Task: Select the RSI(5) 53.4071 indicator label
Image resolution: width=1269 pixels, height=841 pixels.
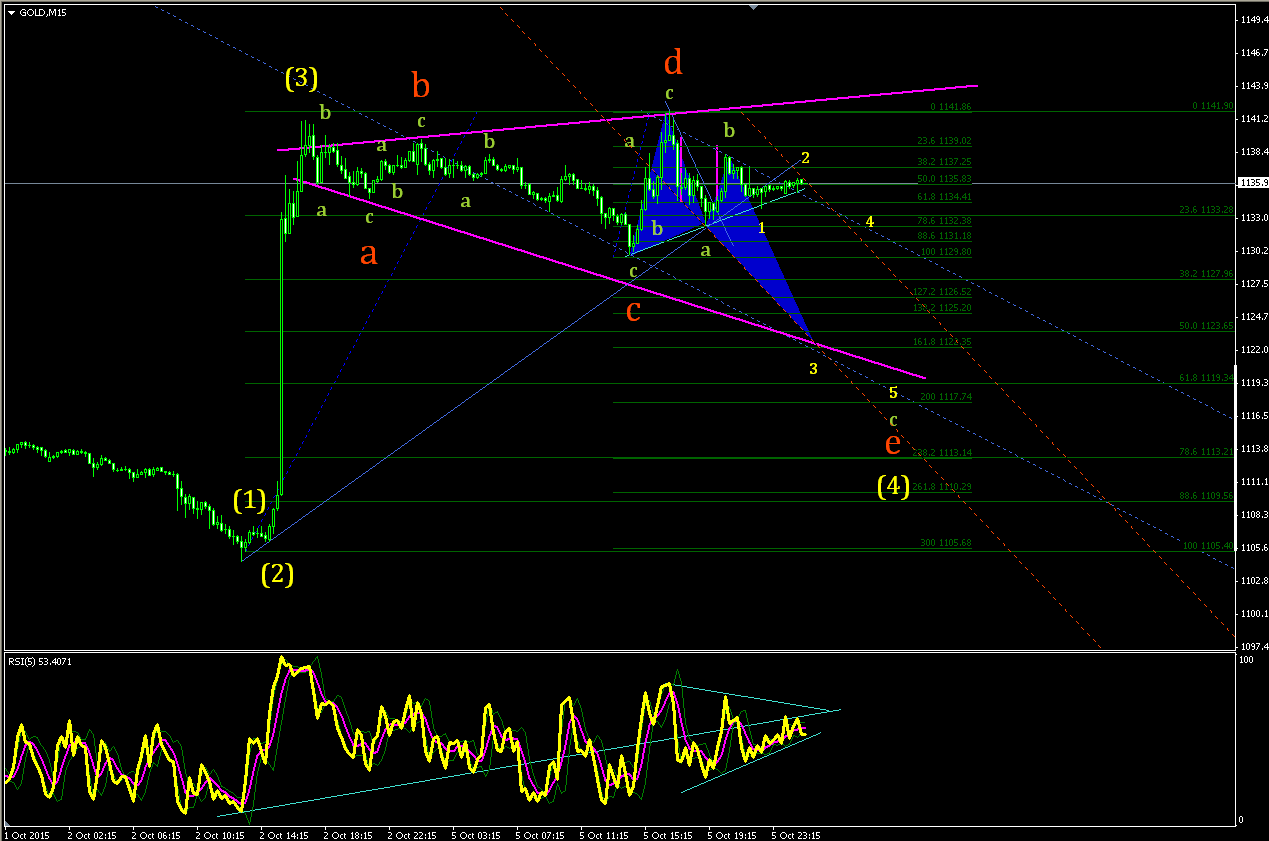Action: 41,662
